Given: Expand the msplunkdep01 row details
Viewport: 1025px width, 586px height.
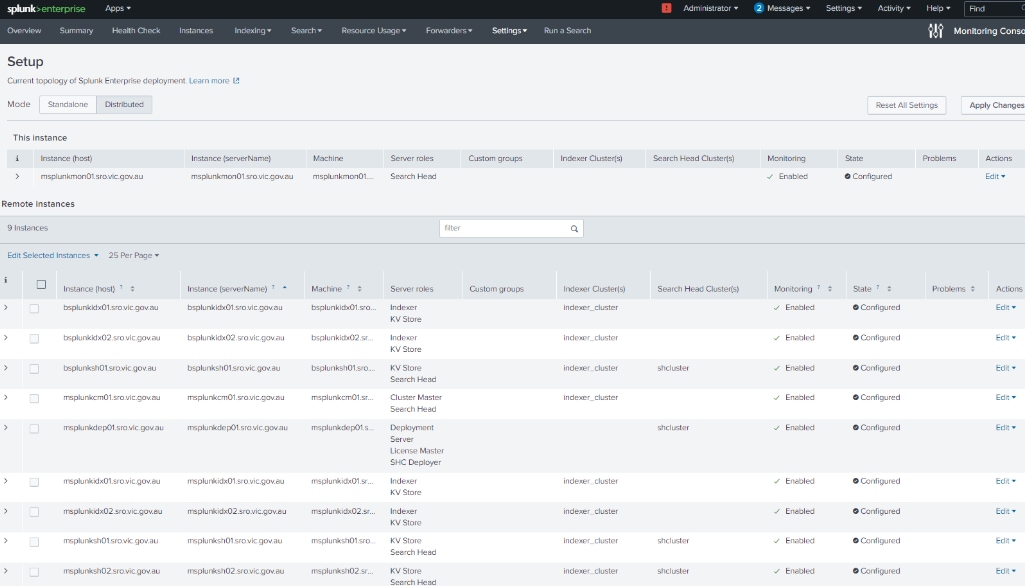Looking at the screenshot, I should 6,428.
